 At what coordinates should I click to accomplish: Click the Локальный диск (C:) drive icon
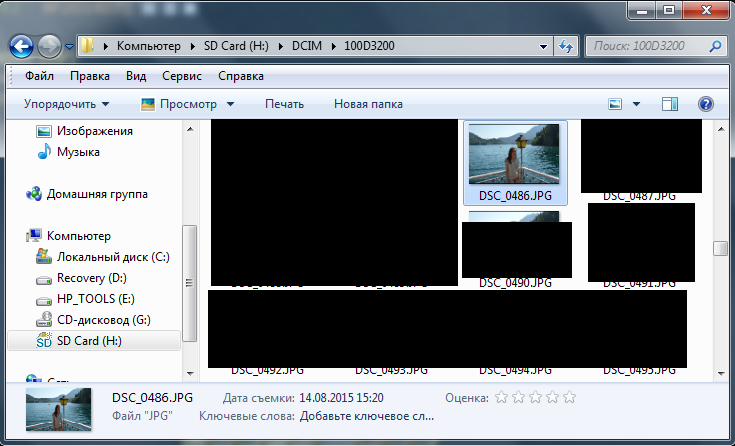(x=44, y=256)
